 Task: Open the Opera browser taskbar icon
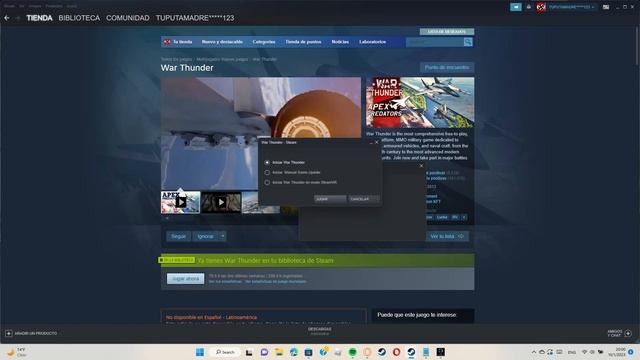tap(396, 352)
